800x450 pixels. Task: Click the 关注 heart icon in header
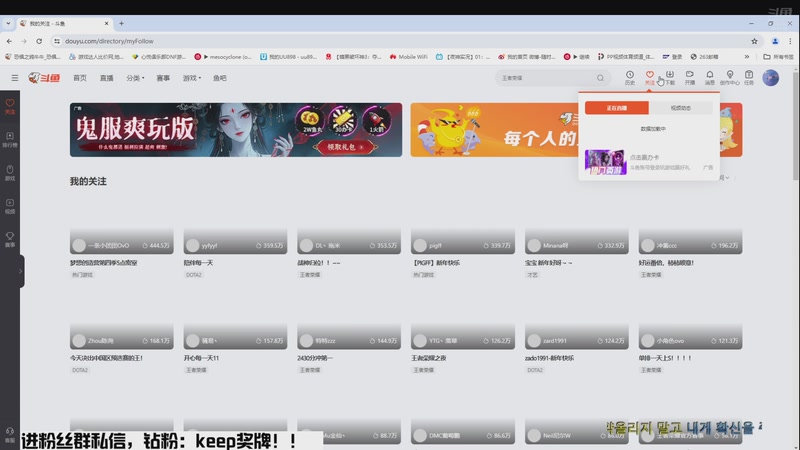coord(649,78)
